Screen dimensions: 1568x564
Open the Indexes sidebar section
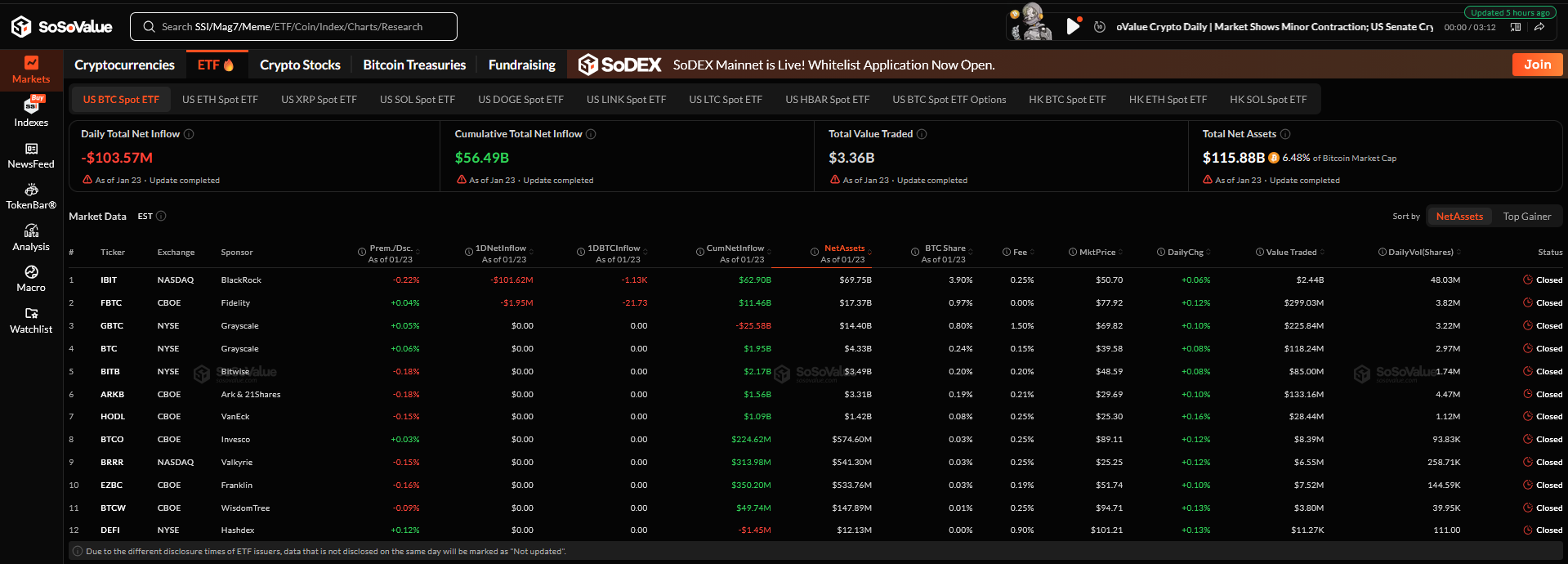click(x=31, y=112)
